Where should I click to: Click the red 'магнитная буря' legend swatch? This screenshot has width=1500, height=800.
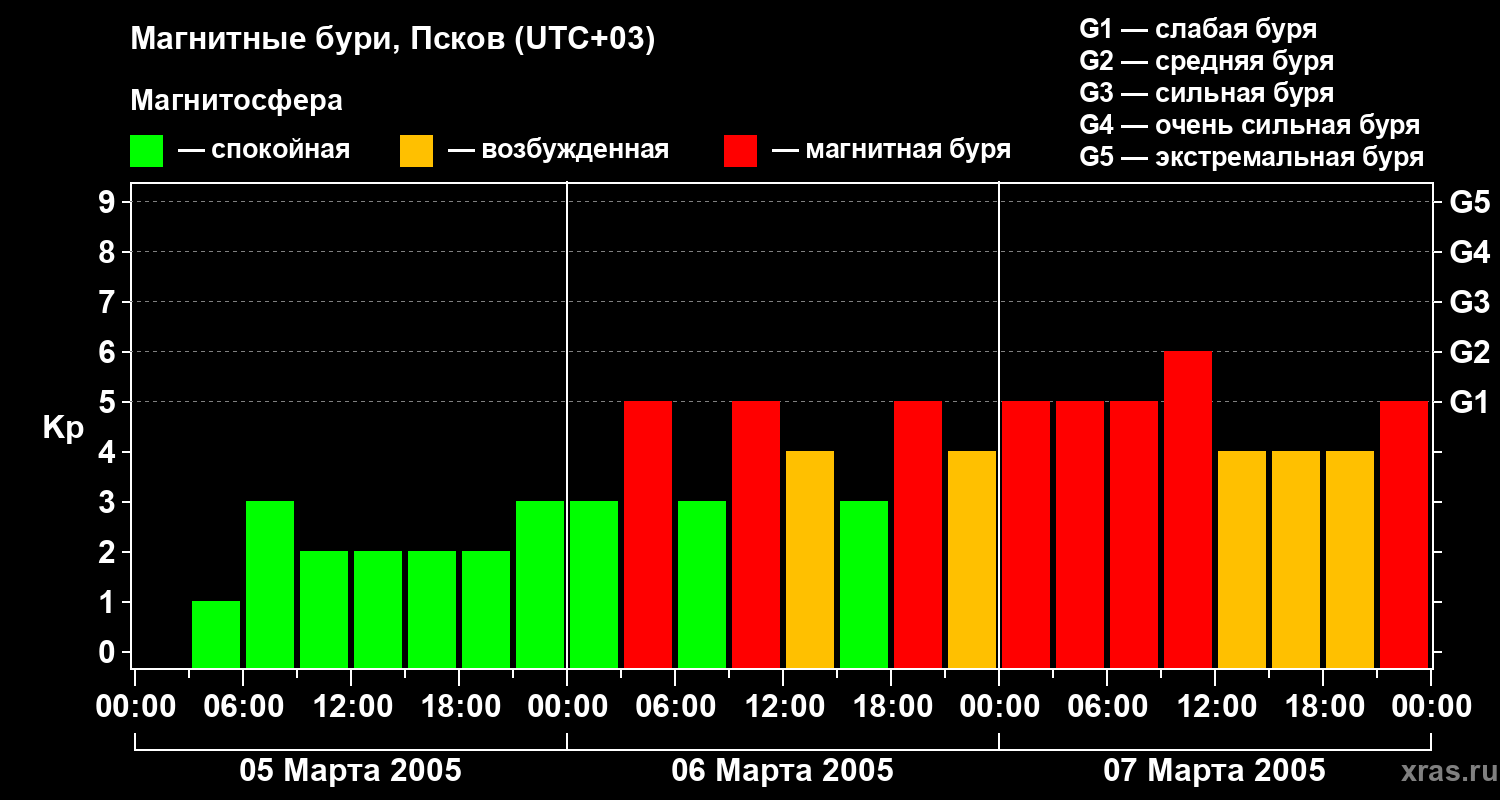pos(740,151)
